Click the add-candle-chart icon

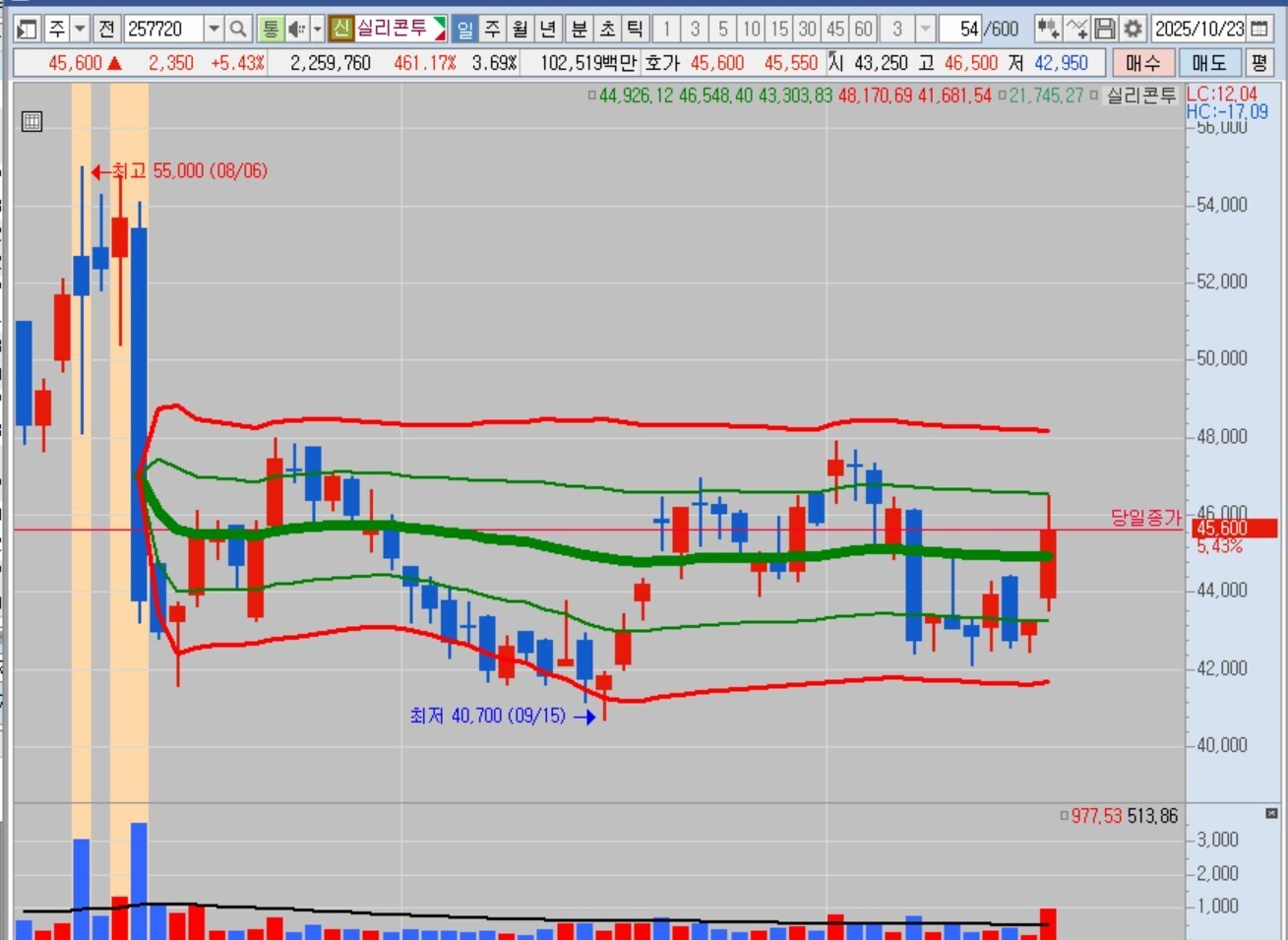1048,29
